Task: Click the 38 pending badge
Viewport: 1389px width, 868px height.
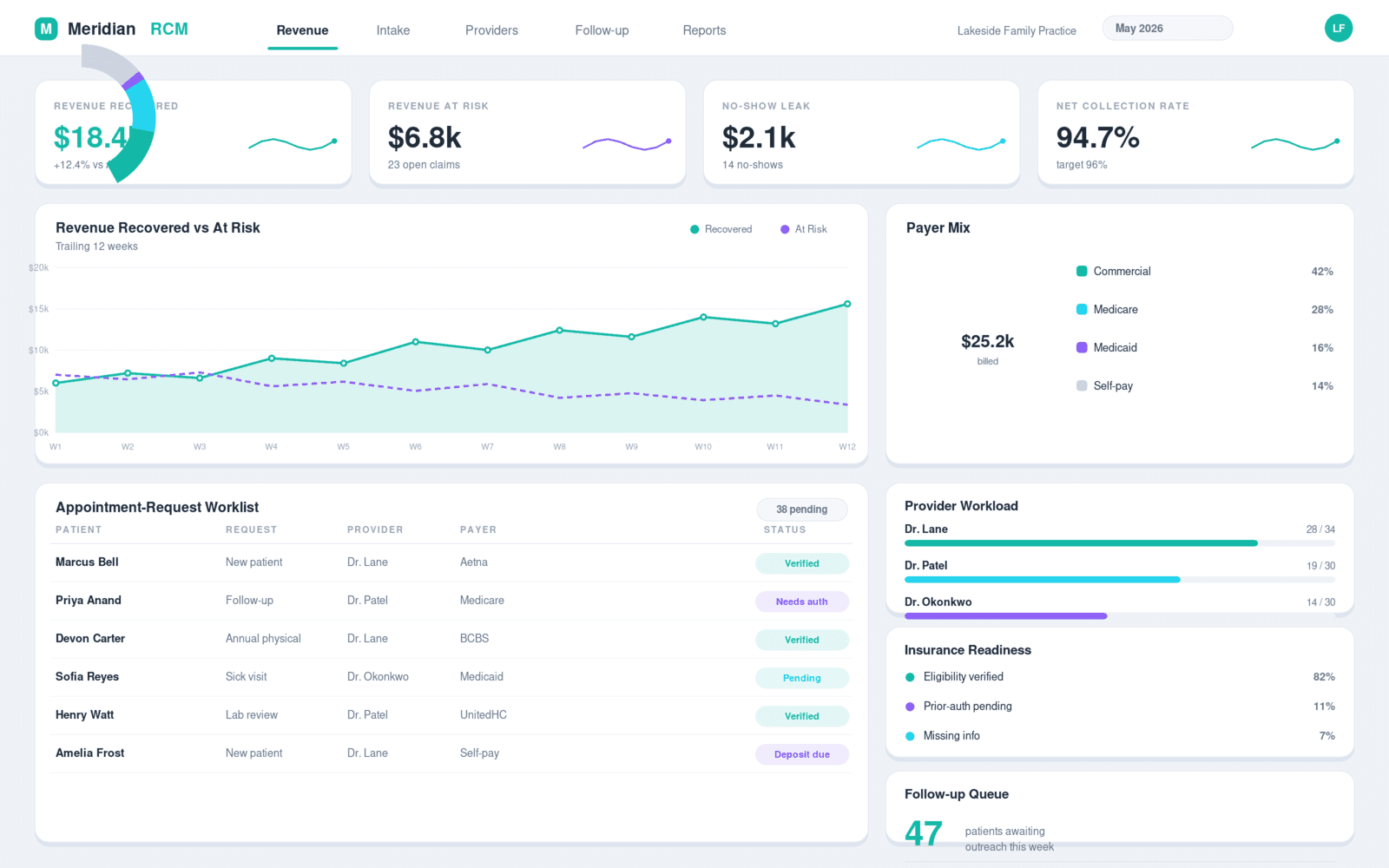Action: point(801,510)
